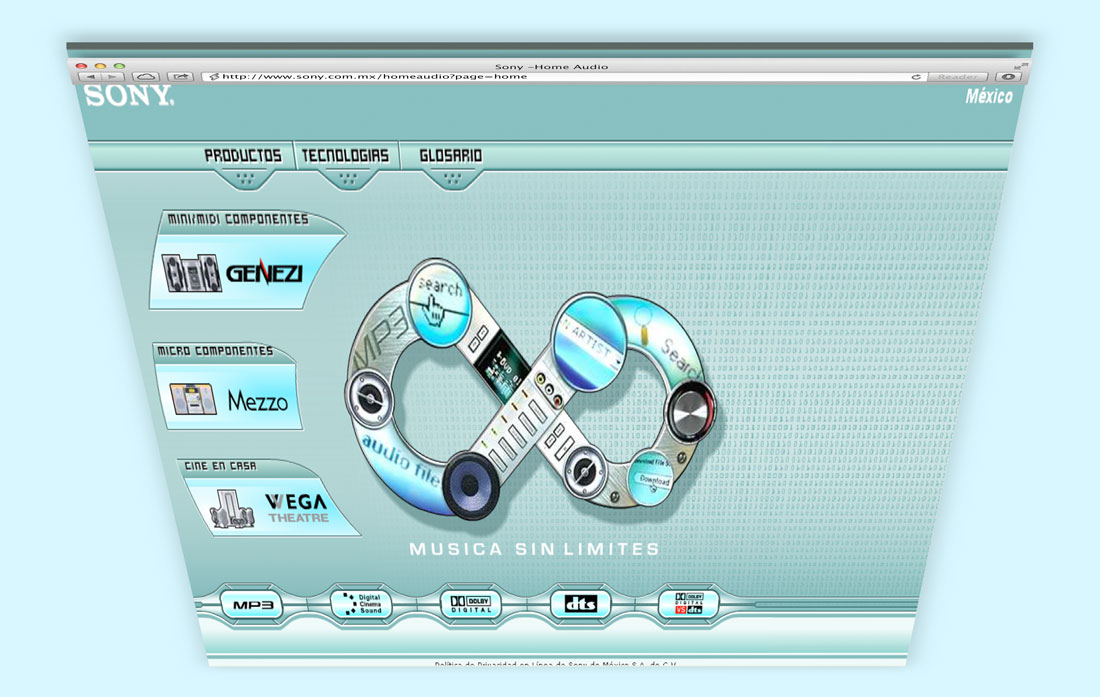Screen dimensions: 1100x697
Task: Click the Download bubble on right loop
Action: pyautogui.click(x=652, y=478)
